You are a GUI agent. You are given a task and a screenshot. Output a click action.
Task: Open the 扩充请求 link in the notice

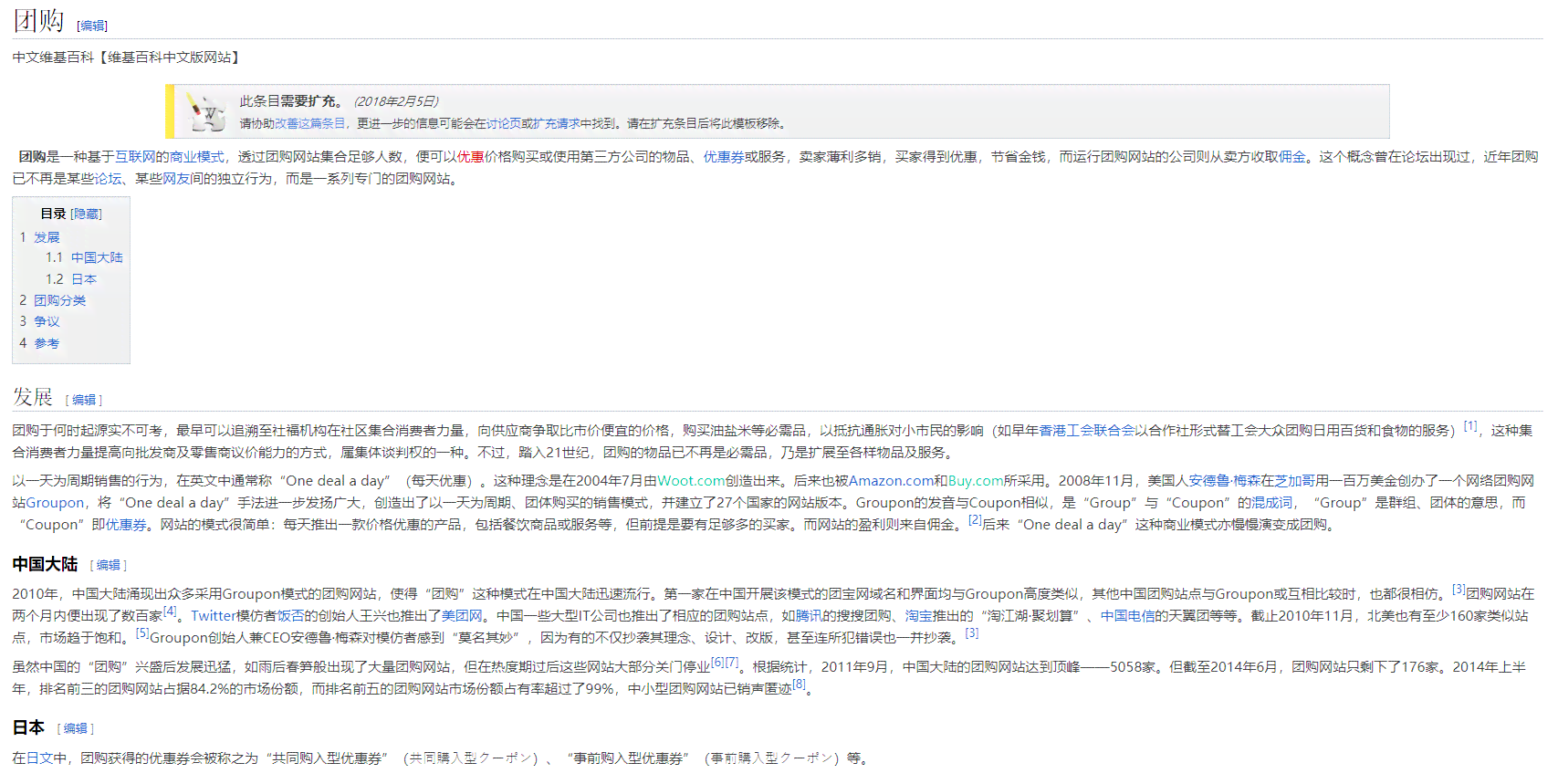click(557, 123)
